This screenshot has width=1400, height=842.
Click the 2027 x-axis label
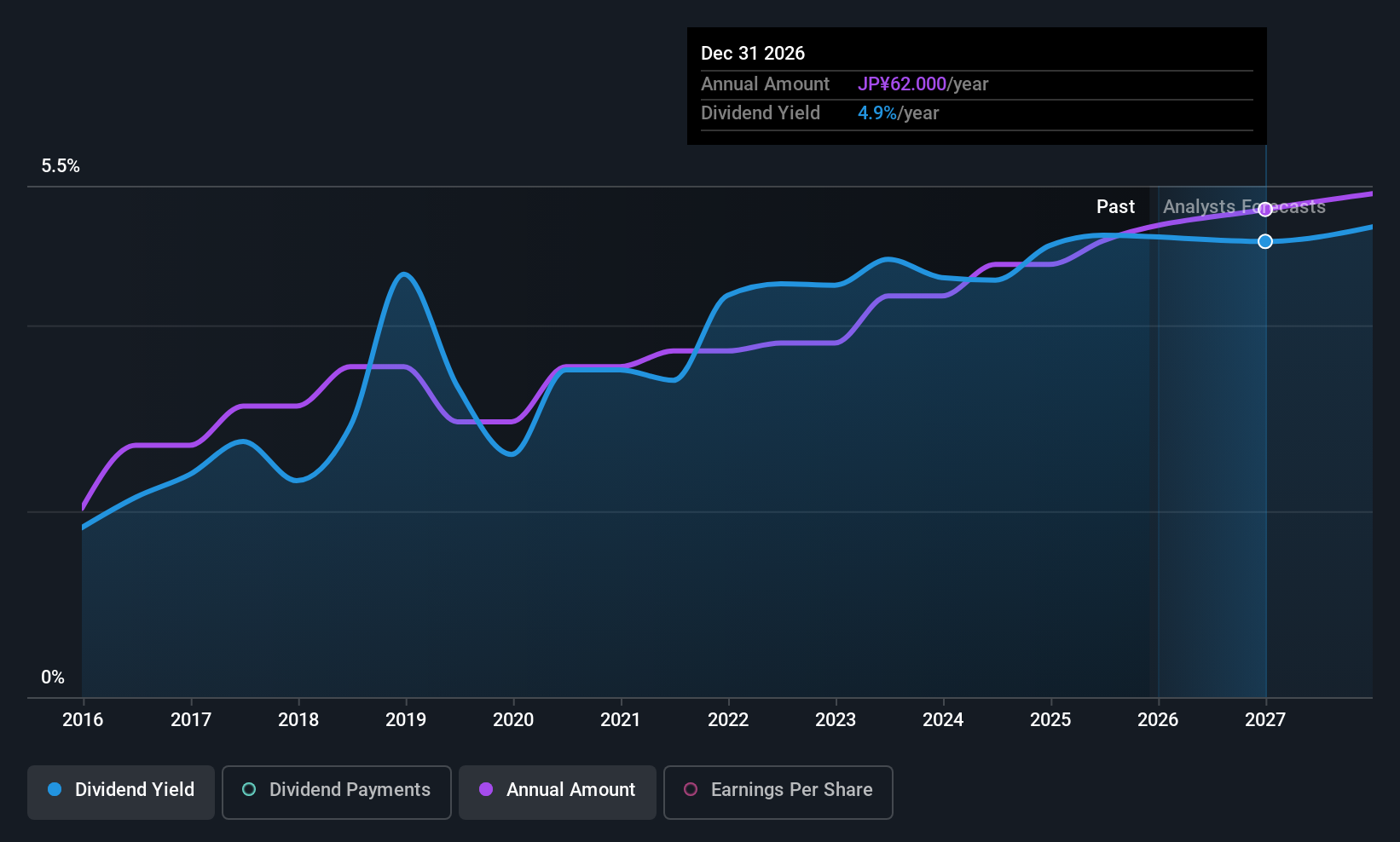[x=1265, y=719]
